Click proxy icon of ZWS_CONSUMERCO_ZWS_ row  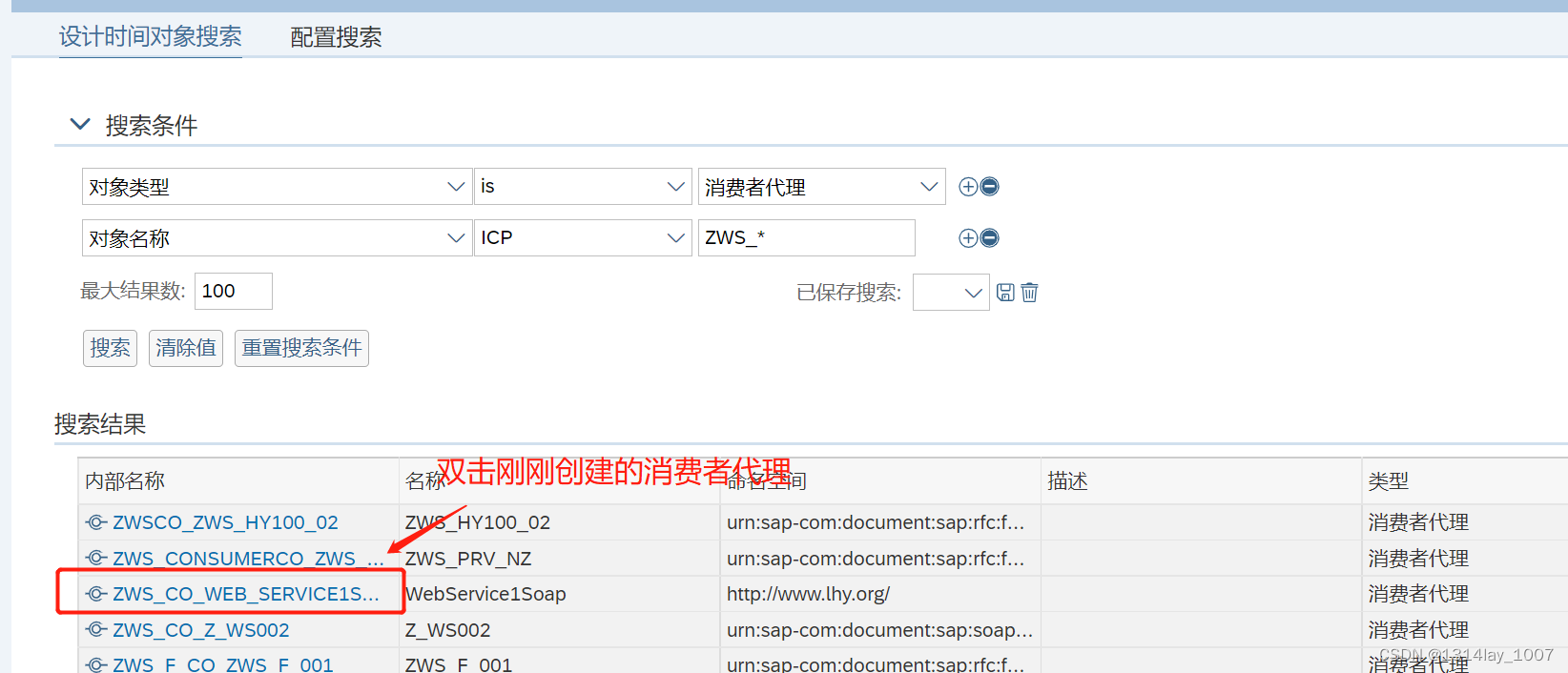pos(96,559)
